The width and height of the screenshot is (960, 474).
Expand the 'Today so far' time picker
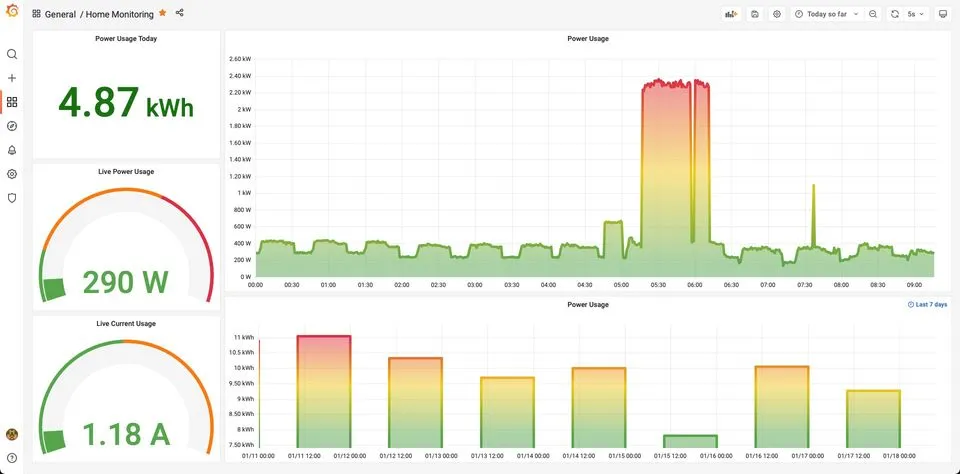point(827,14)
